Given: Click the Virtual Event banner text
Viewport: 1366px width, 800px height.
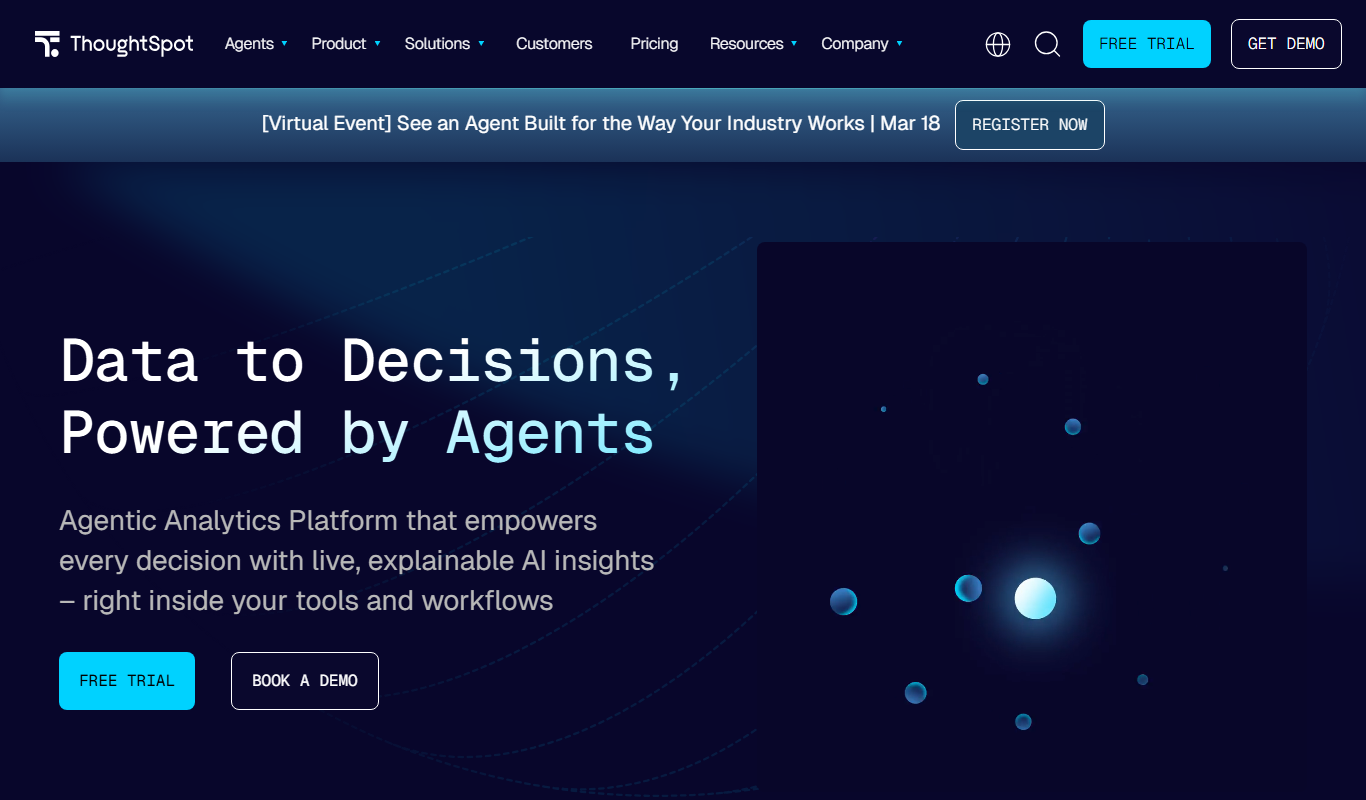Looking at the screenshot, I should coord(601,124).
